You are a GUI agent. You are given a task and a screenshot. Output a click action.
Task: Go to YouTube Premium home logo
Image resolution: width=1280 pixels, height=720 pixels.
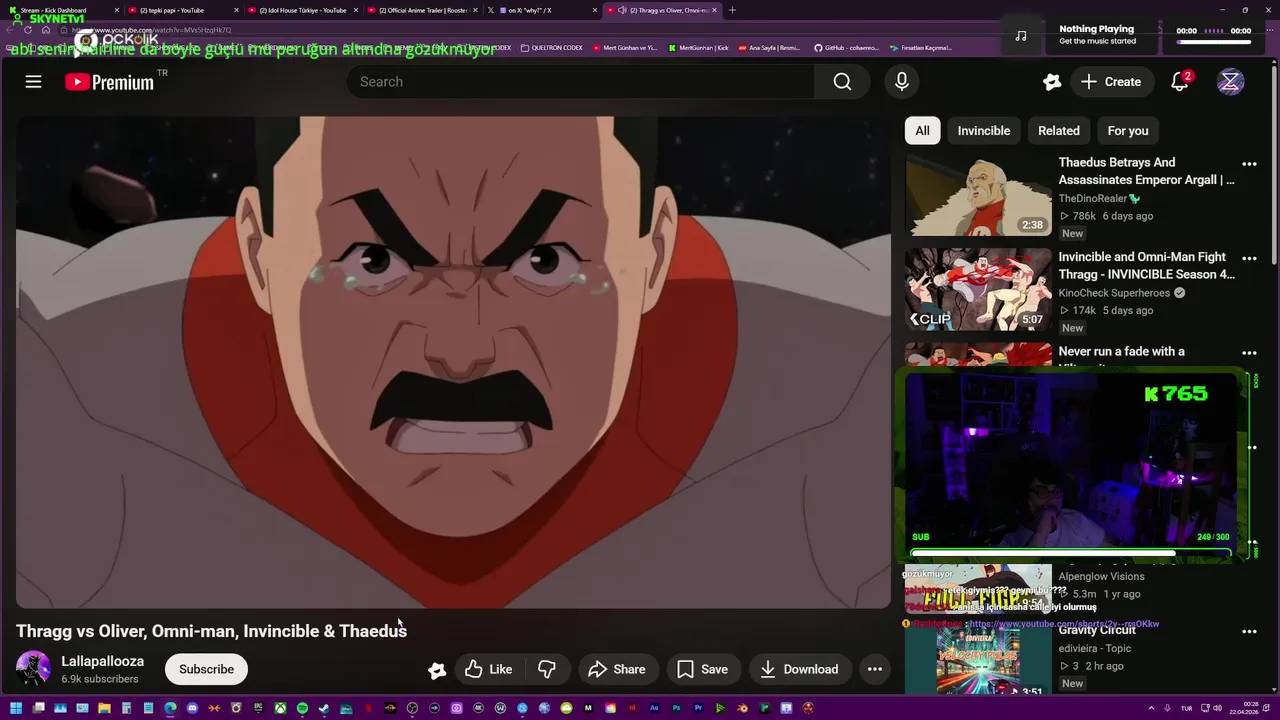[x=110, y=82]
